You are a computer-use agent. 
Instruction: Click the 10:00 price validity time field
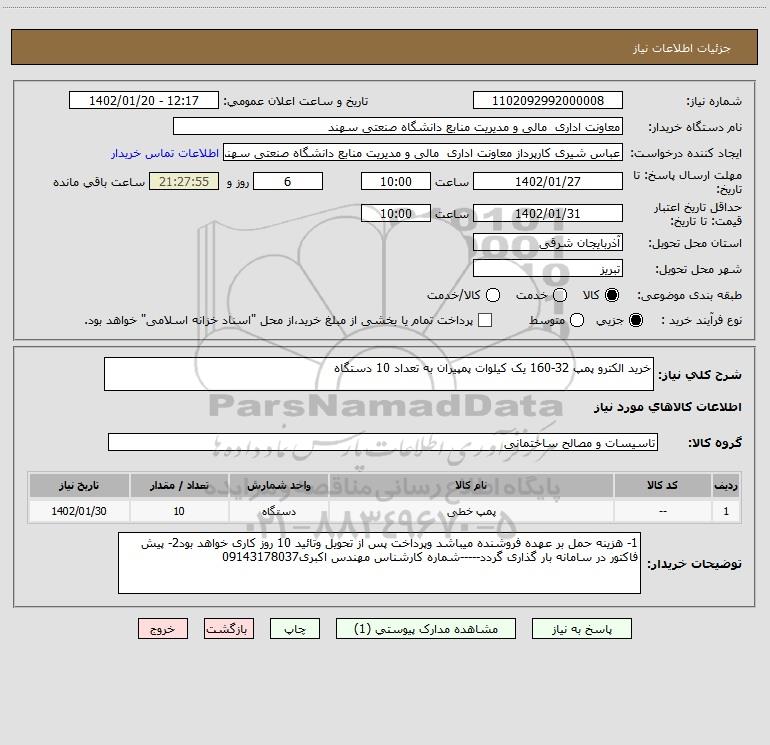pos(396,214)
